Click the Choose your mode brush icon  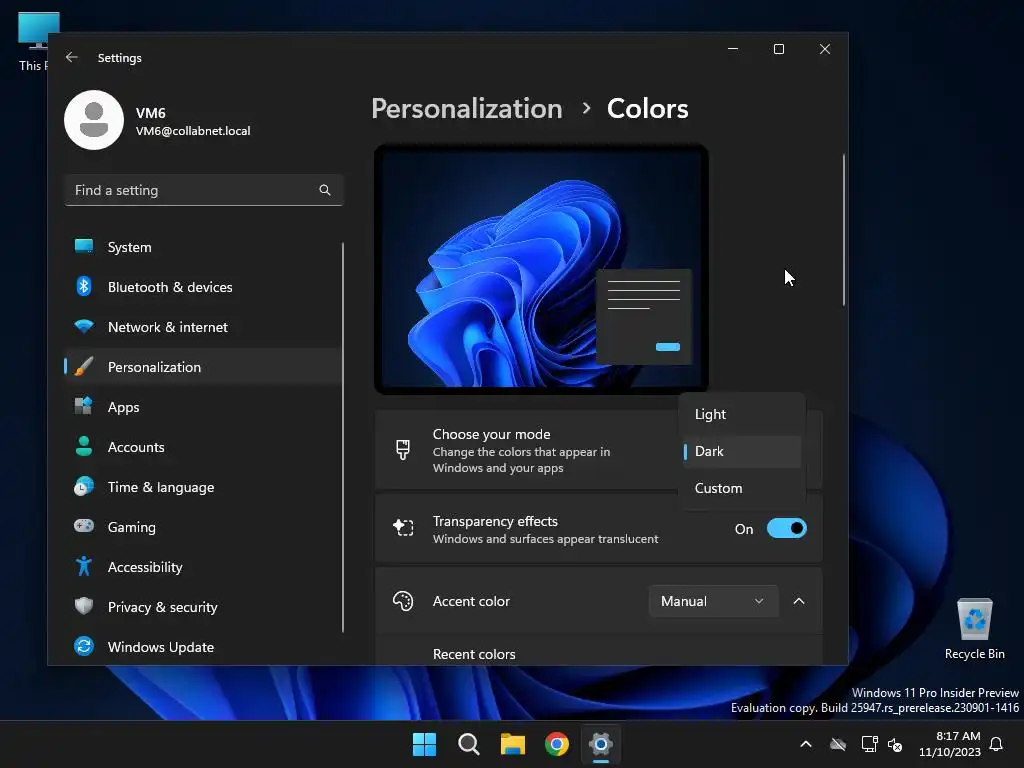click(403, 449)
